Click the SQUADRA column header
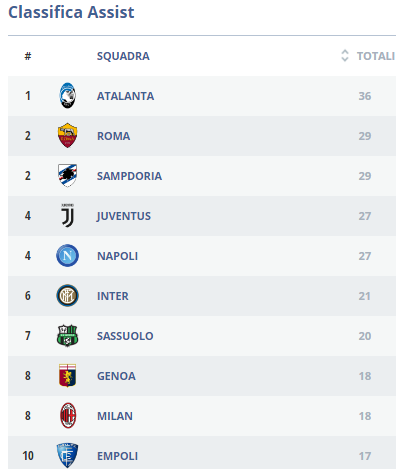This screenshot has height=469, width=396. [123, 56]
